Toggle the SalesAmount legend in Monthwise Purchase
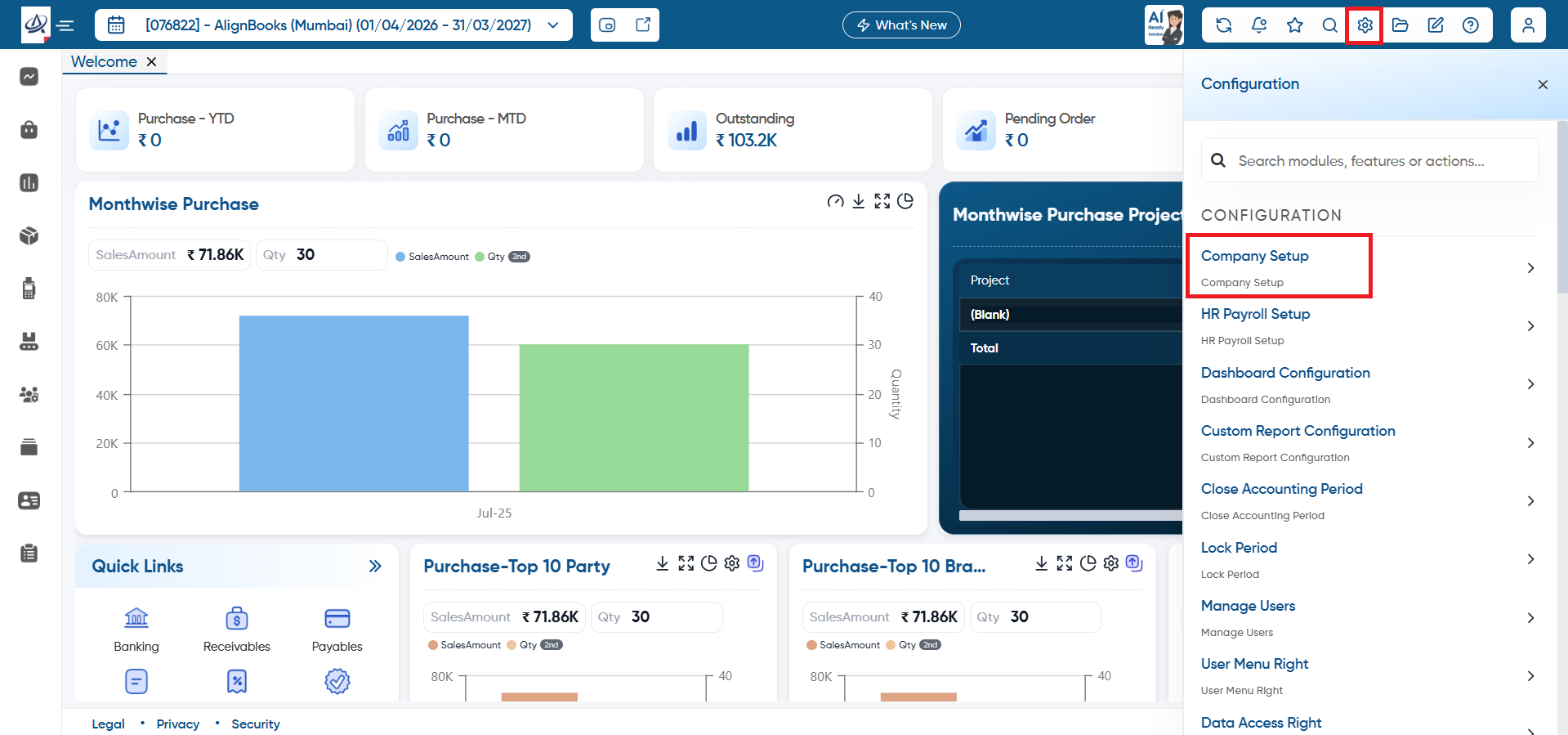 (432, 257)
